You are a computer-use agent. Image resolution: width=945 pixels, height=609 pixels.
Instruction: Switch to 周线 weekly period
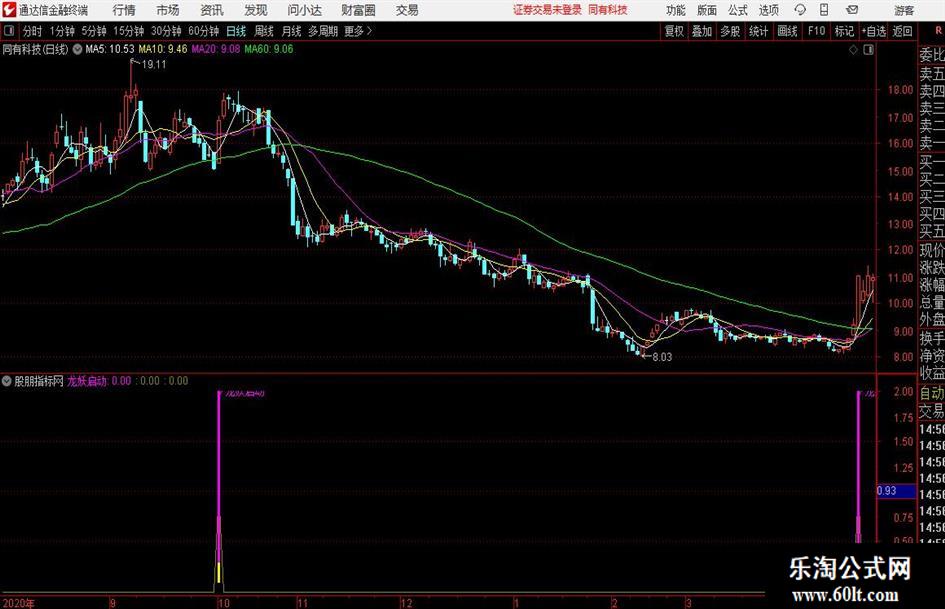[x=263, y=31]
